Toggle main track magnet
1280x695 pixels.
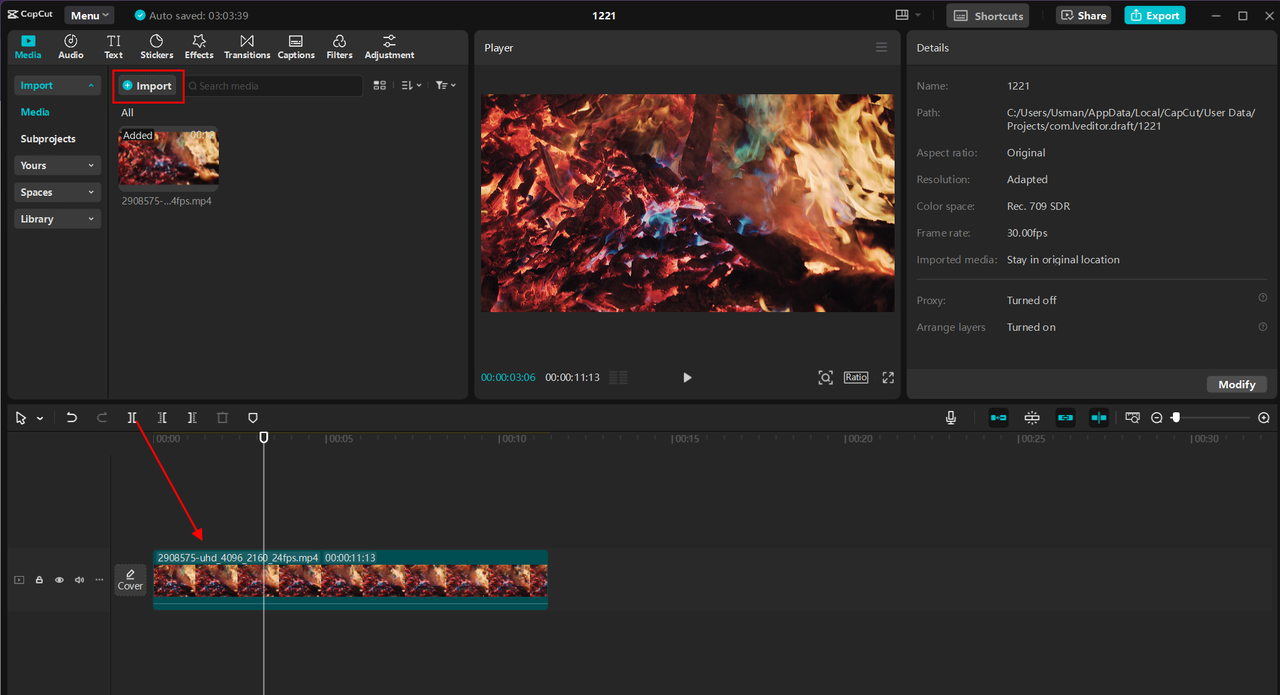(x=998, y=417)
